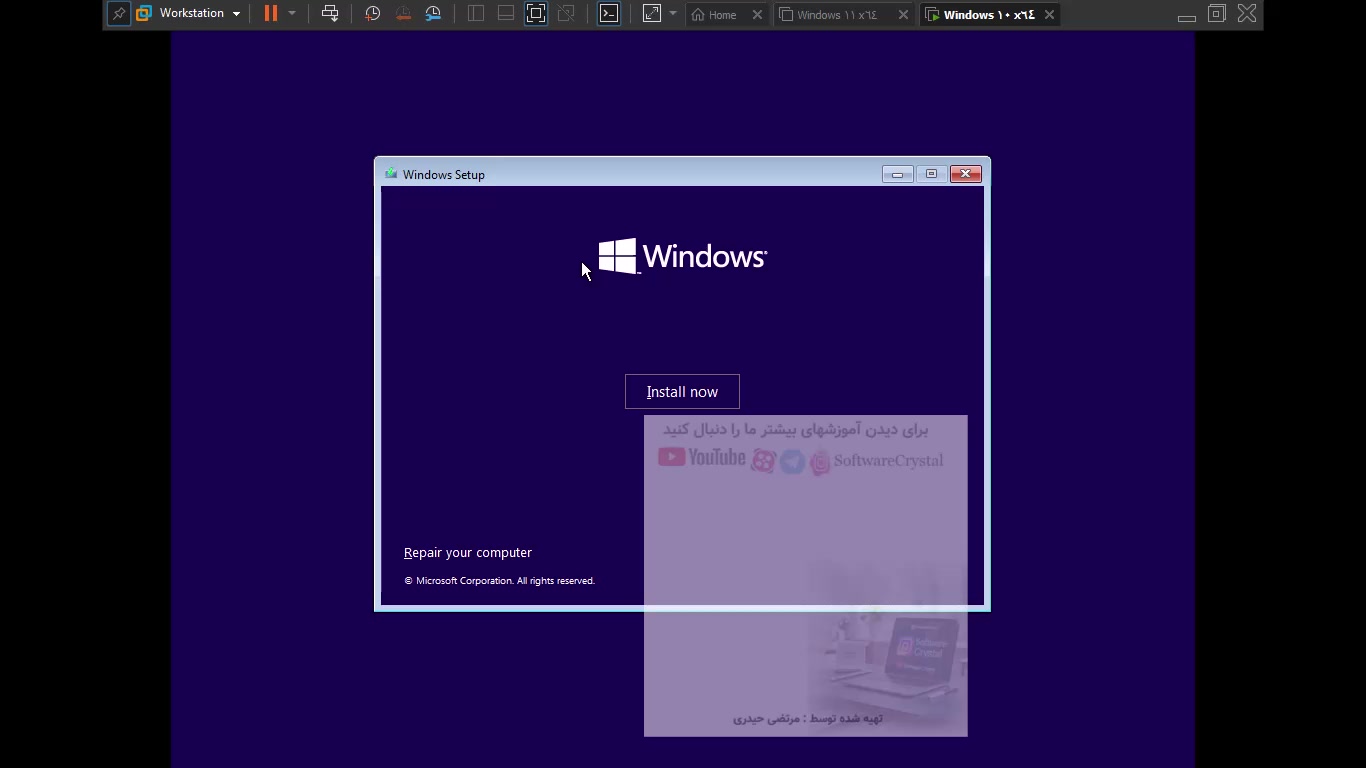Close the Windows 11 x64 tab
Image resolution: width=1366 pixels, height=768 pixels.
(x=903, y=15)
